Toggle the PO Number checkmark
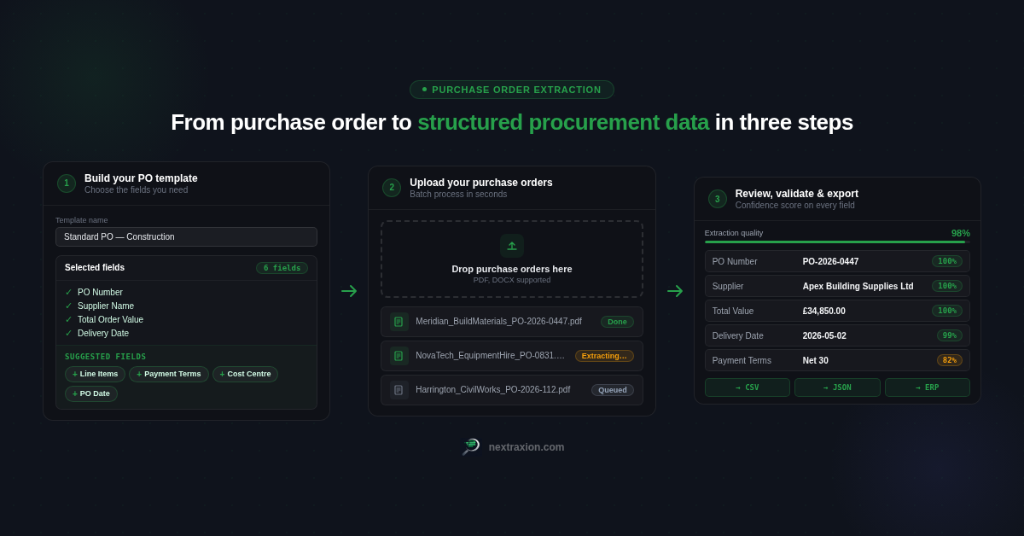The image size is (1024, 536). [69, 292]
